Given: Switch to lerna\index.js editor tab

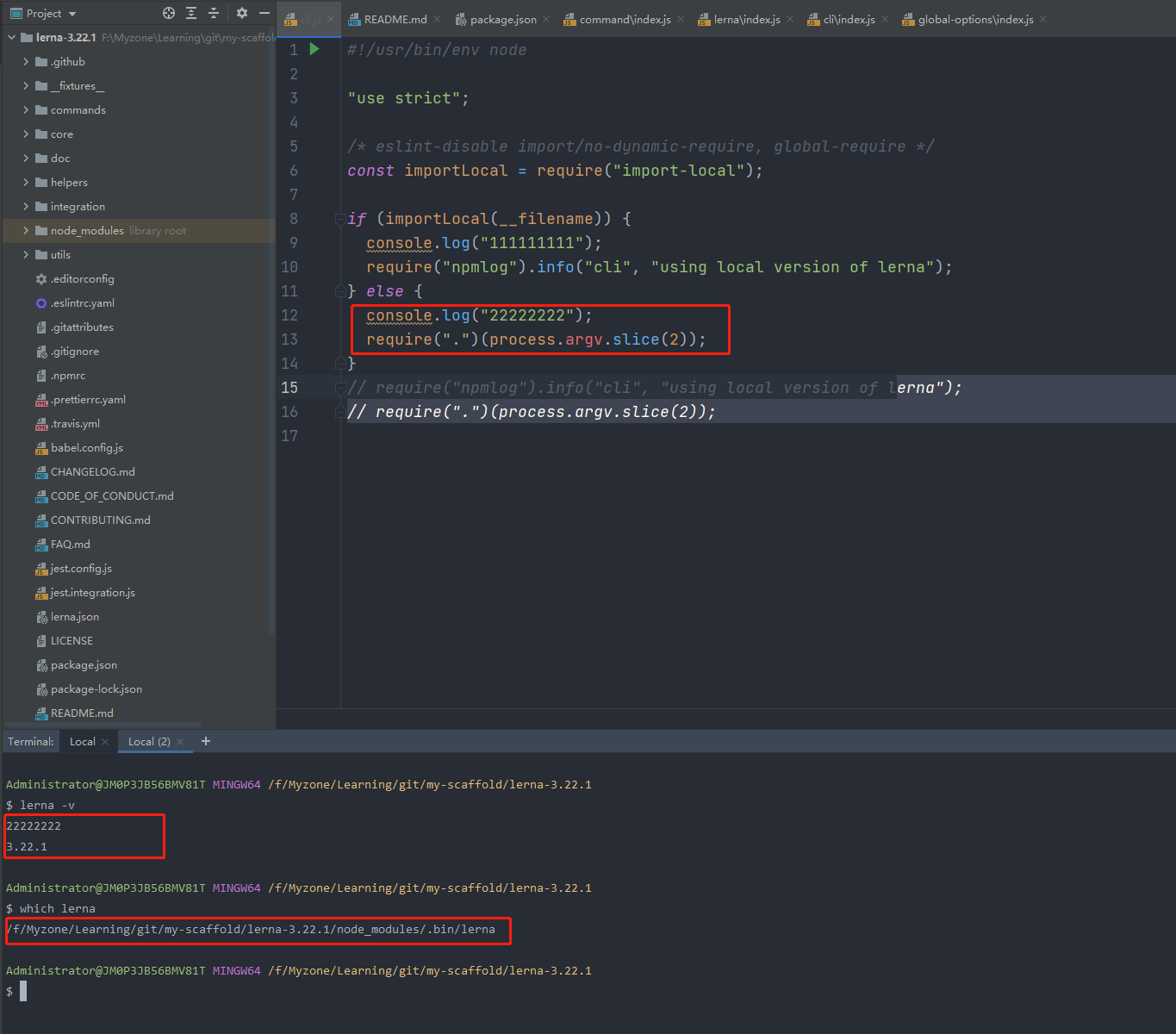Looking at the screenshot, I should (x=738, y=19).
